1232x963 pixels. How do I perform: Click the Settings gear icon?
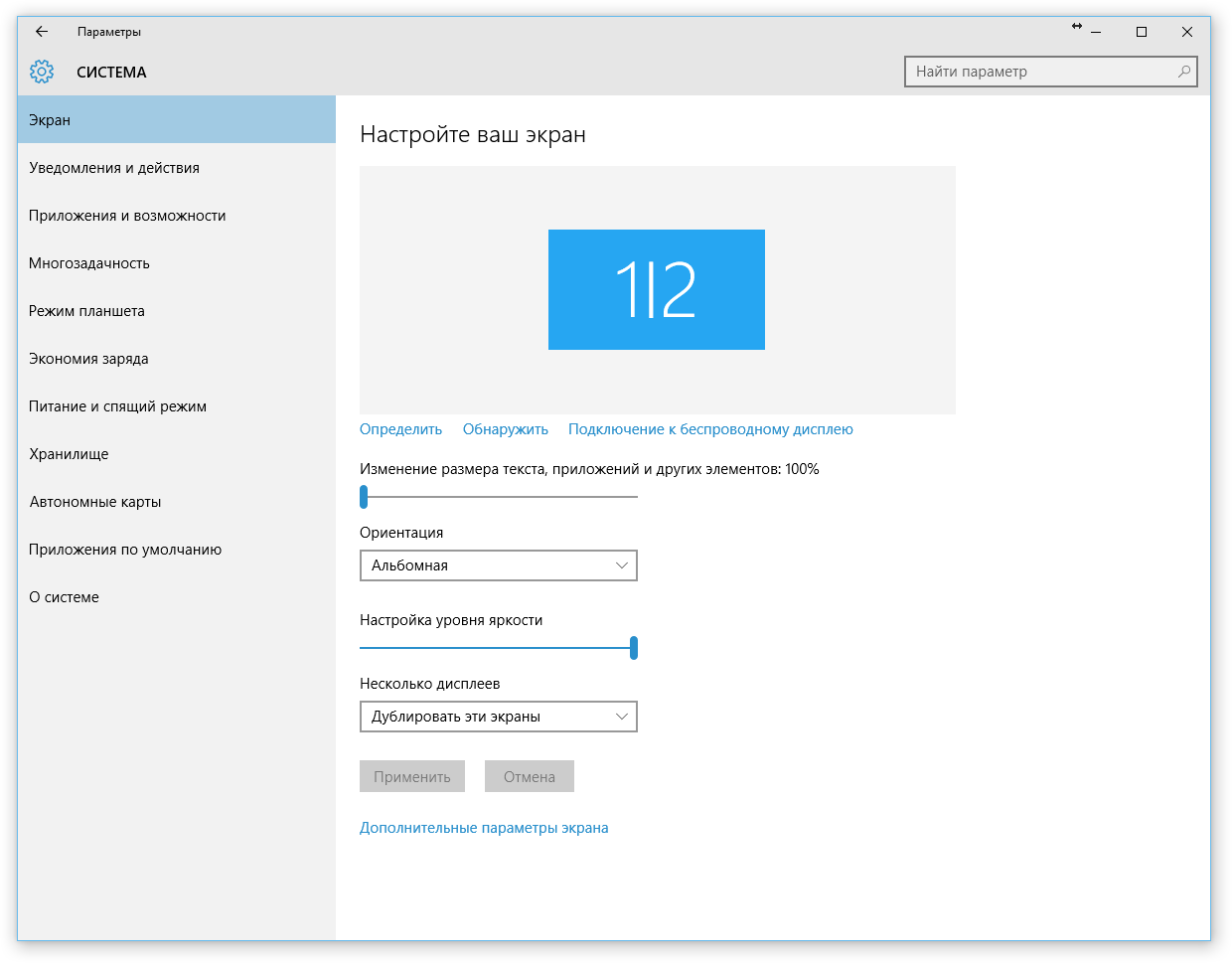click(42, 72)
